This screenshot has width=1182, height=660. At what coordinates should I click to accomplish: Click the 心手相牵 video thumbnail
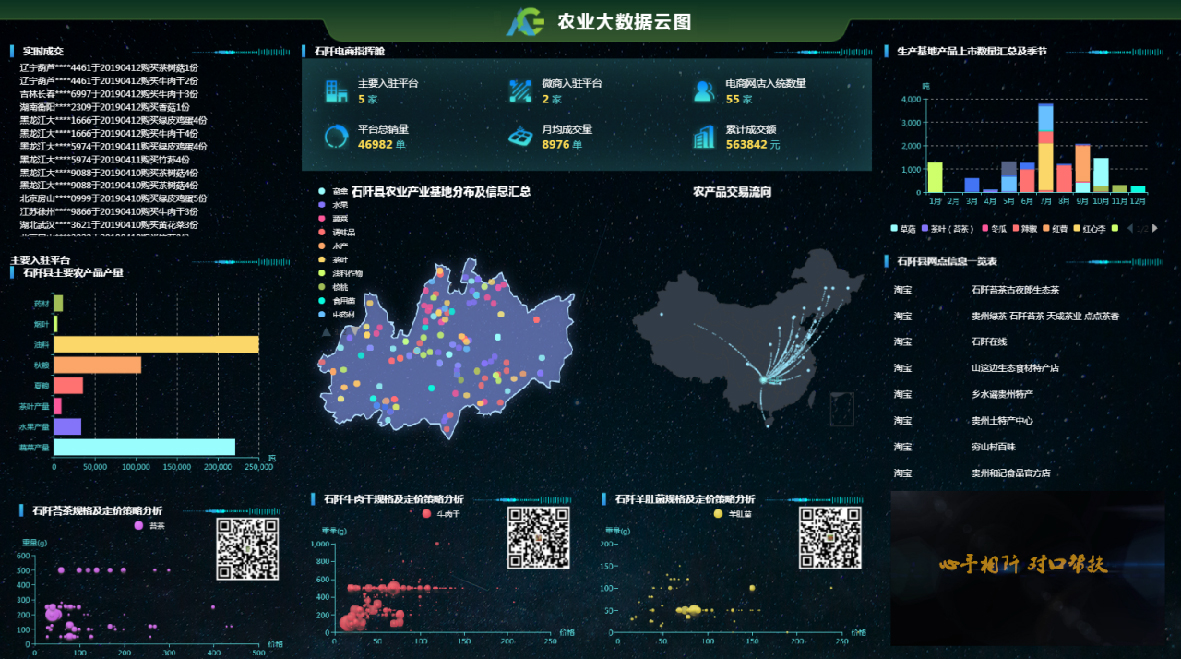[x=1027, y=566]
